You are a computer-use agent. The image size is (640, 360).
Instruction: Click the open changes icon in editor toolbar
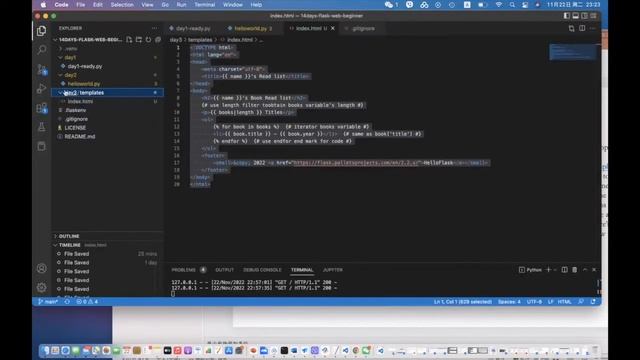(x=571, y=28)
